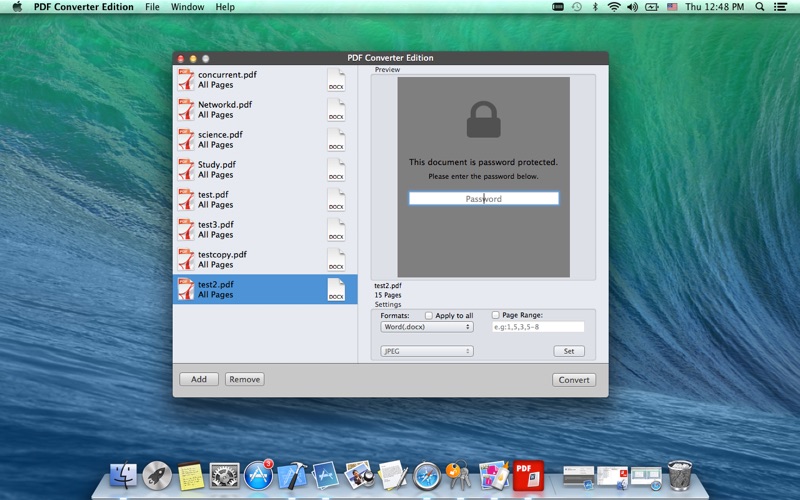Screen dimensions: 800x500
Task: Click the DOCX output icon for Study.pdf
Action: coord(336,170)
